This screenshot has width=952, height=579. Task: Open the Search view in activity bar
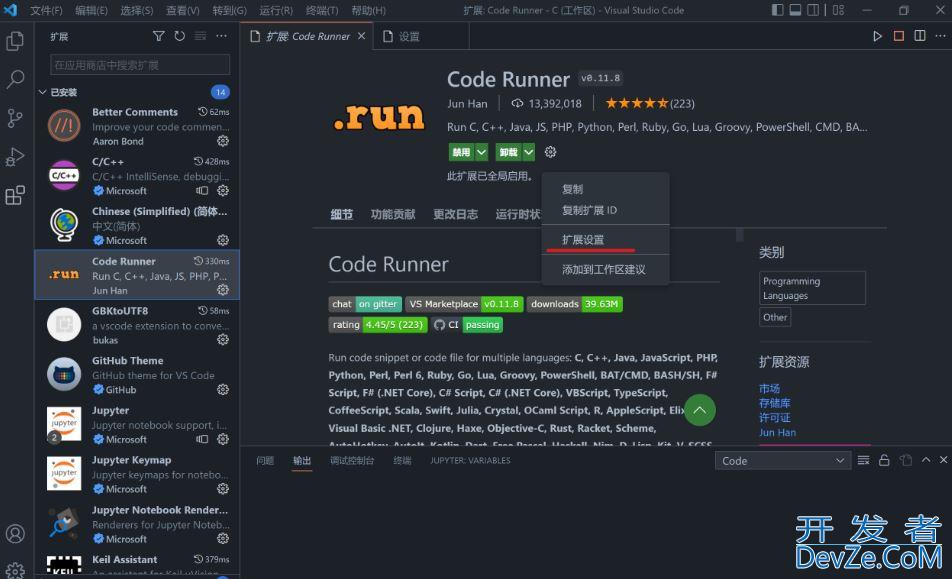15,79
